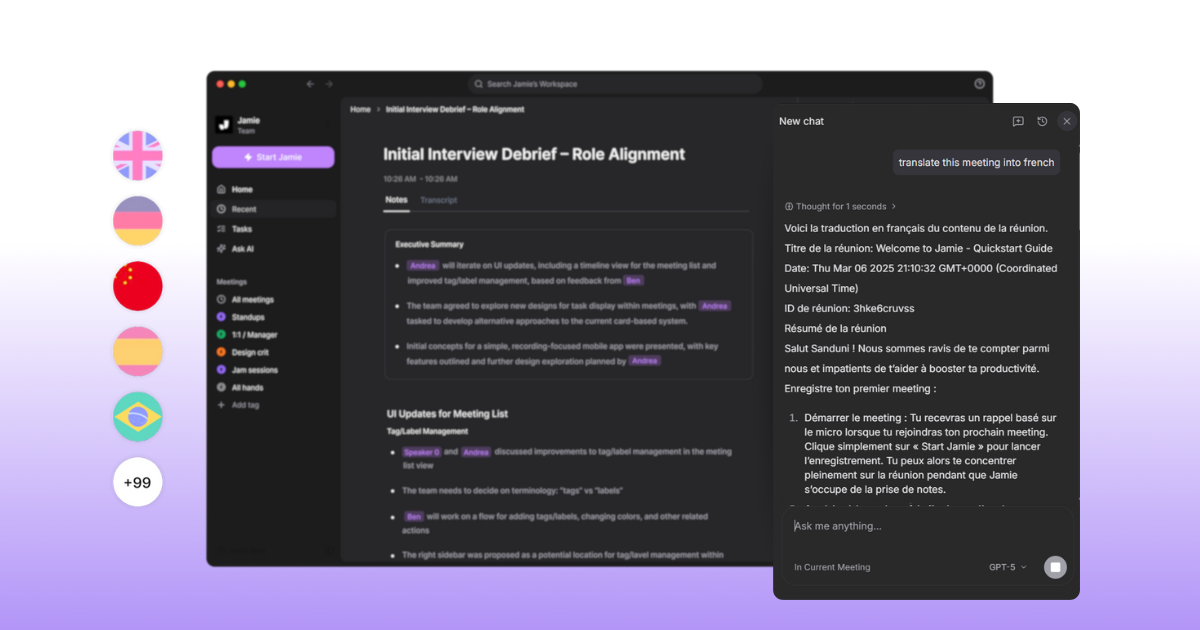
Task: Navigate back with the left arrow
Action: 310,84
